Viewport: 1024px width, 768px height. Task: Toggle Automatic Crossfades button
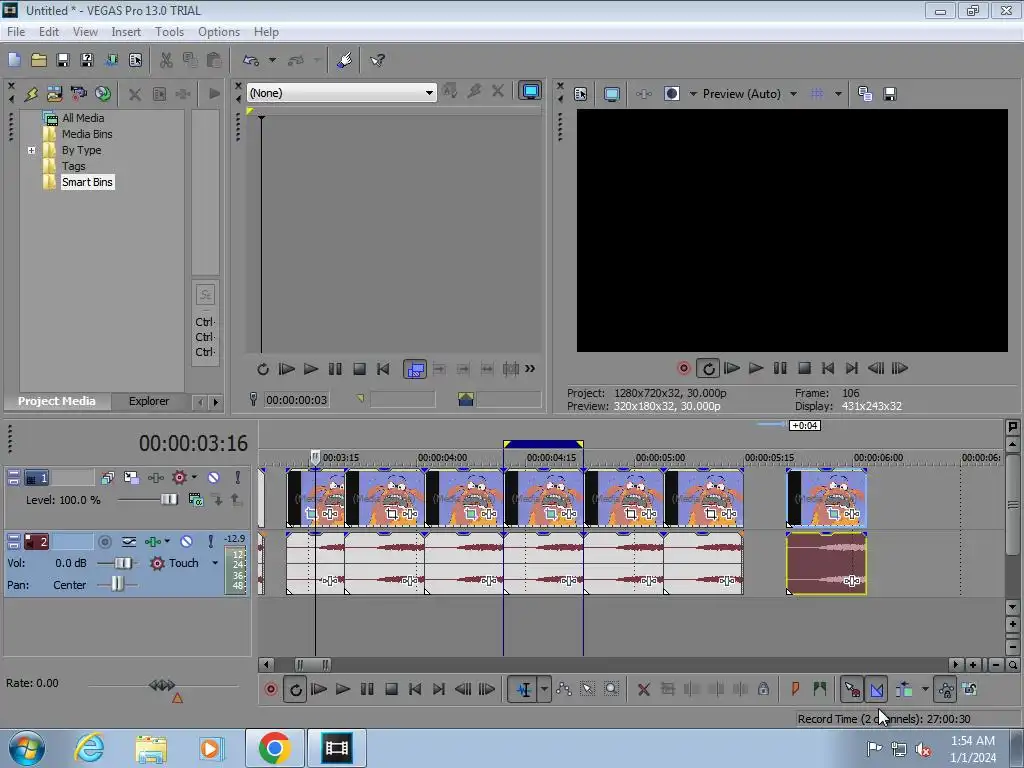point(876,690)
